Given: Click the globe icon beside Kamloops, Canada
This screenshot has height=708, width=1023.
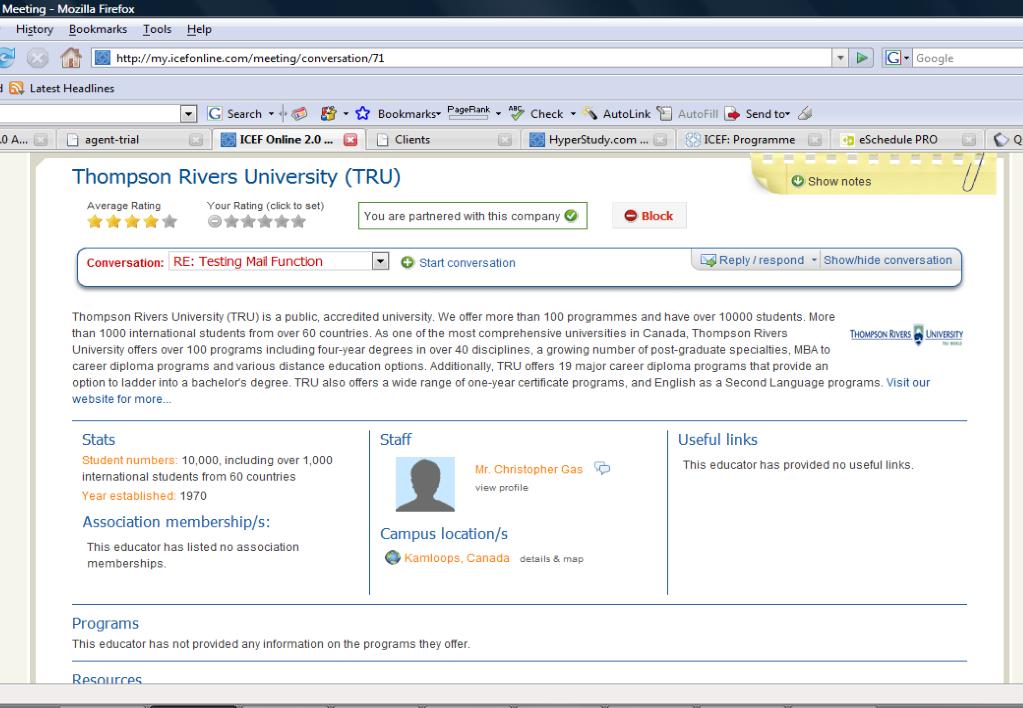Looking at the screenshot, I should 392,558.
